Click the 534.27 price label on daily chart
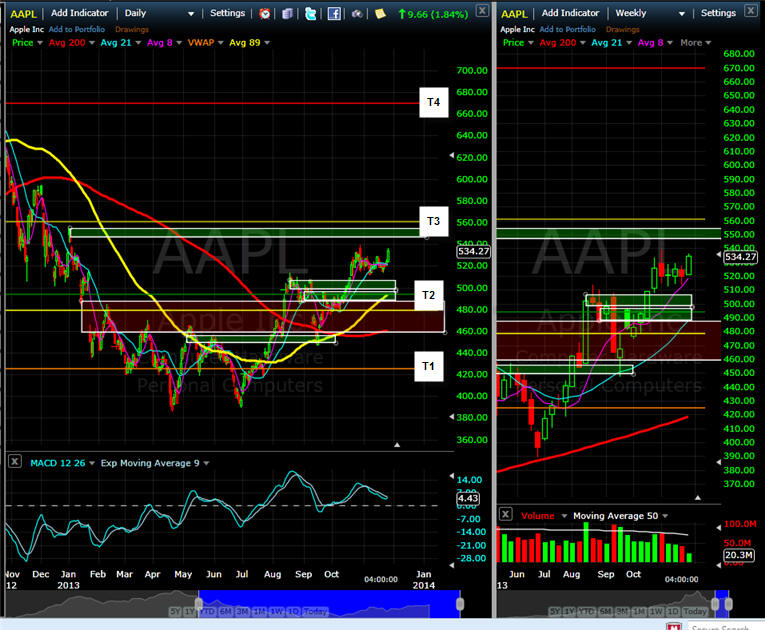 (x=473, y=251)
